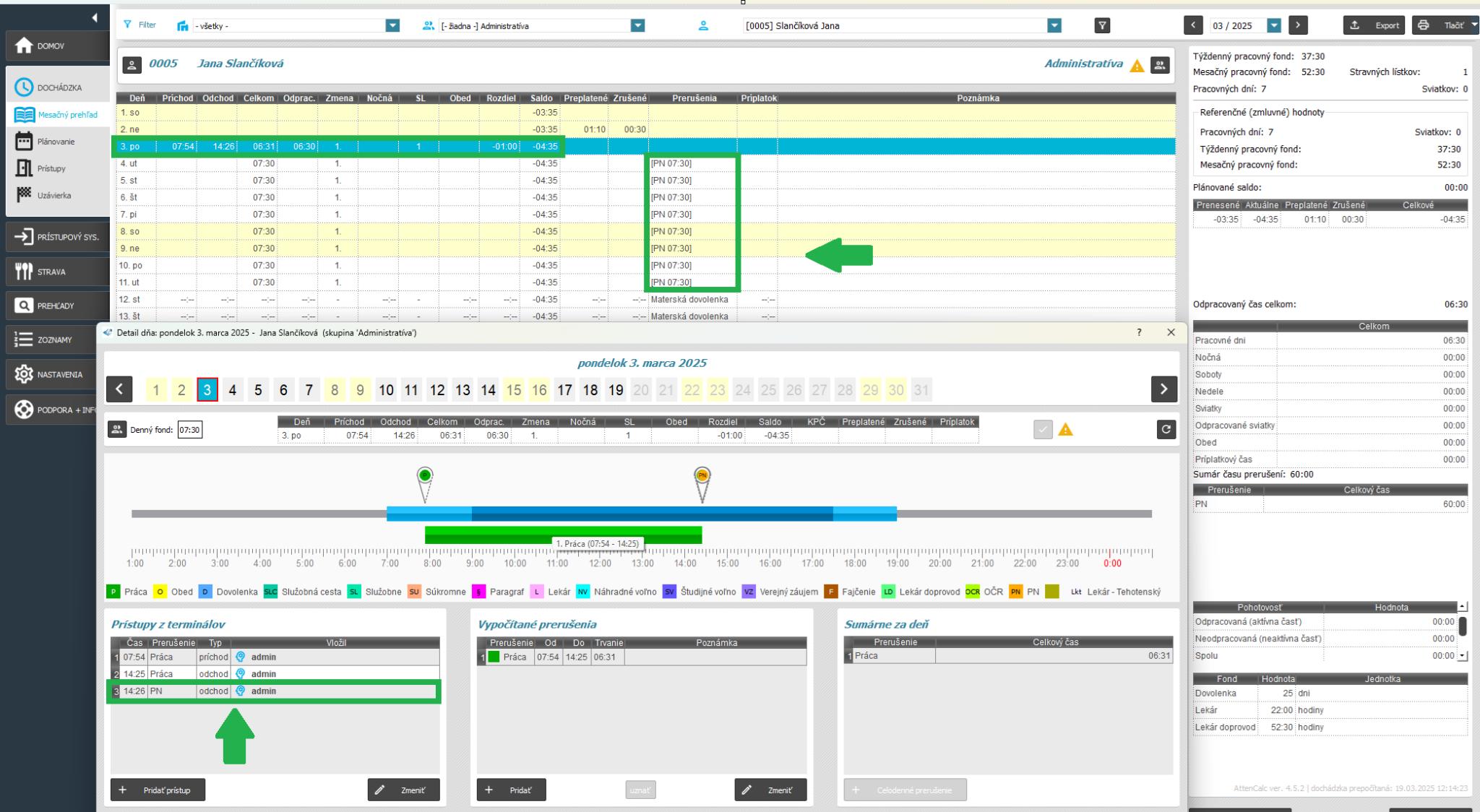Viewport: 1480px width, 812px height.
Task: Click the green arrival pin on timeline
Action: coord(425,476)
